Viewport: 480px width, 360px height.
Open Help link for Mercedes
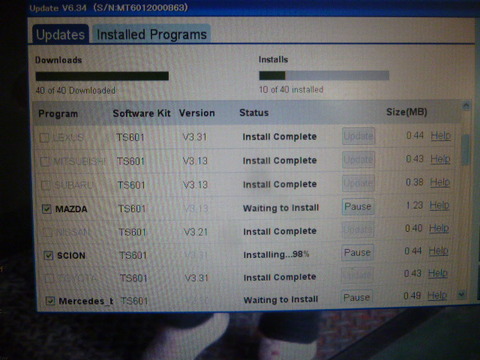[x=437, y=295]
